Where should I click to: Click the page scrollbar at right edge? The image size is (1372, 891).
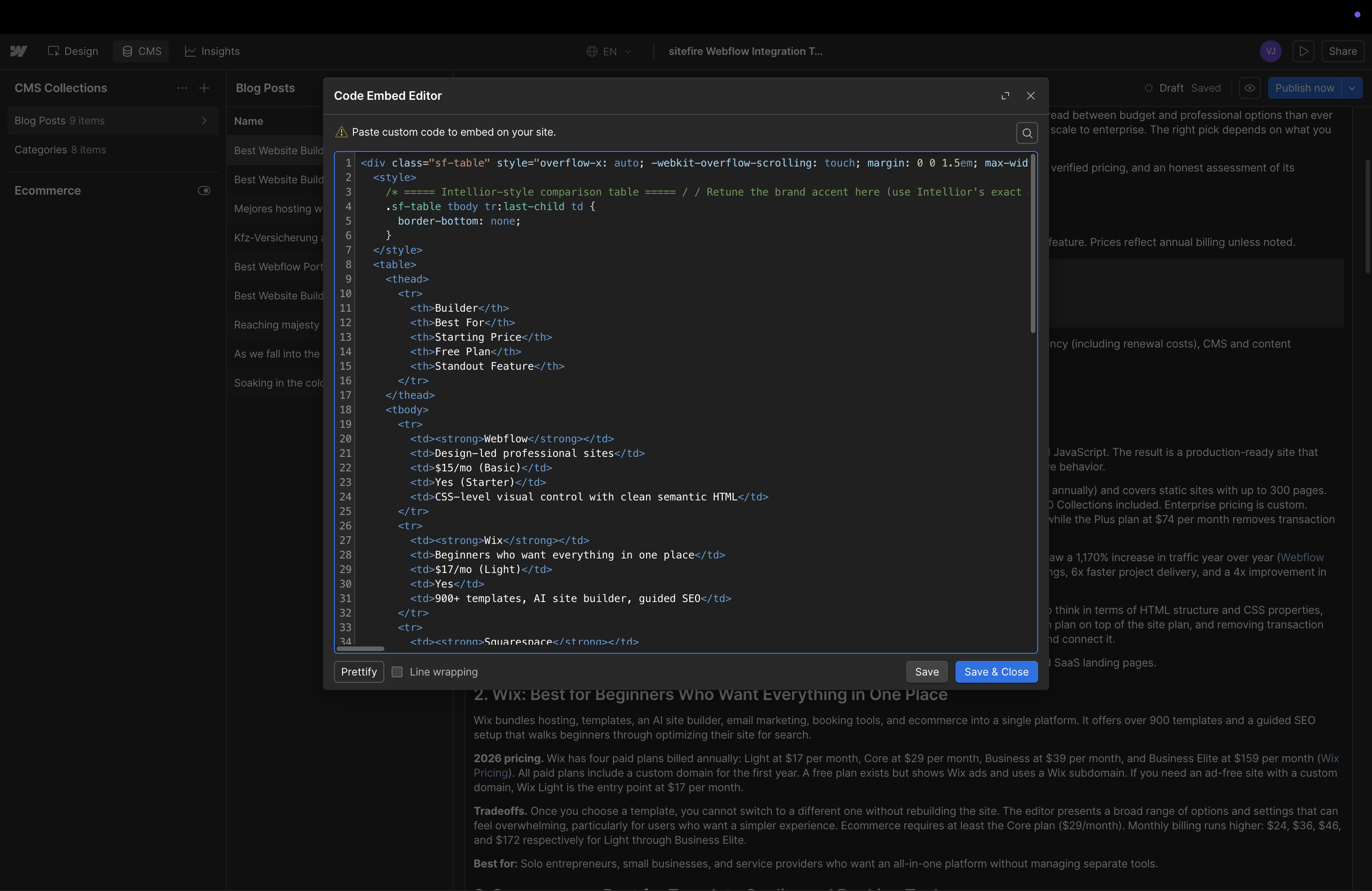click(x=1367, y=216)
